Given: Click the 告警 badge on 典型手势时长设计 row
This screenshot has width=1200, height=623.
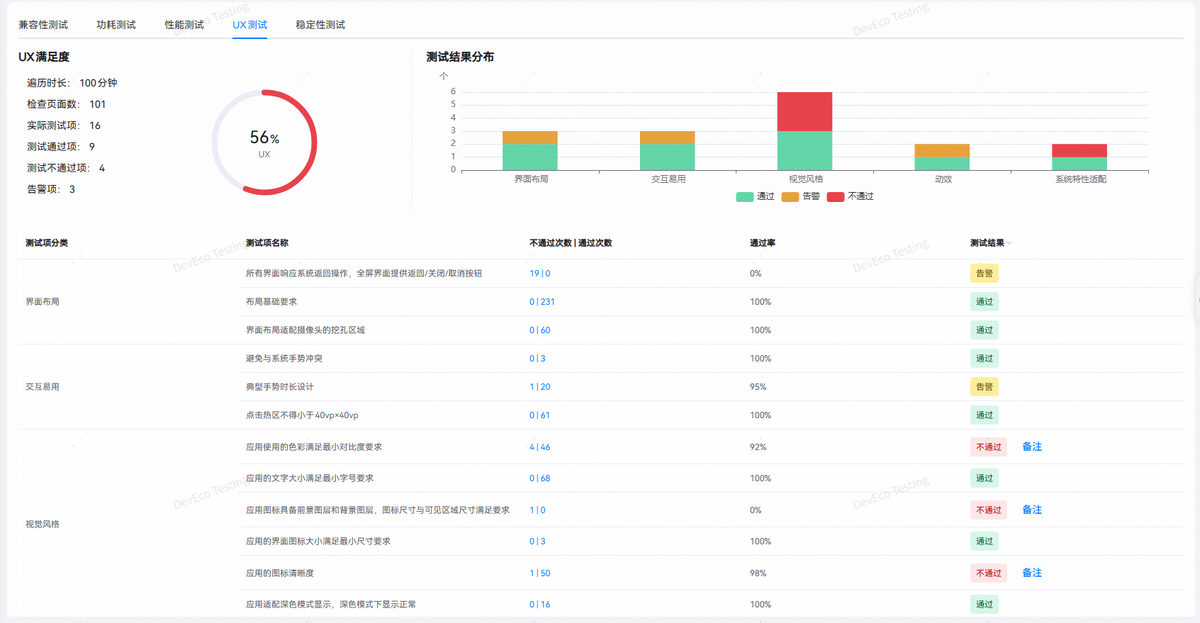Looking at the screenshot, I should [984, 387].
